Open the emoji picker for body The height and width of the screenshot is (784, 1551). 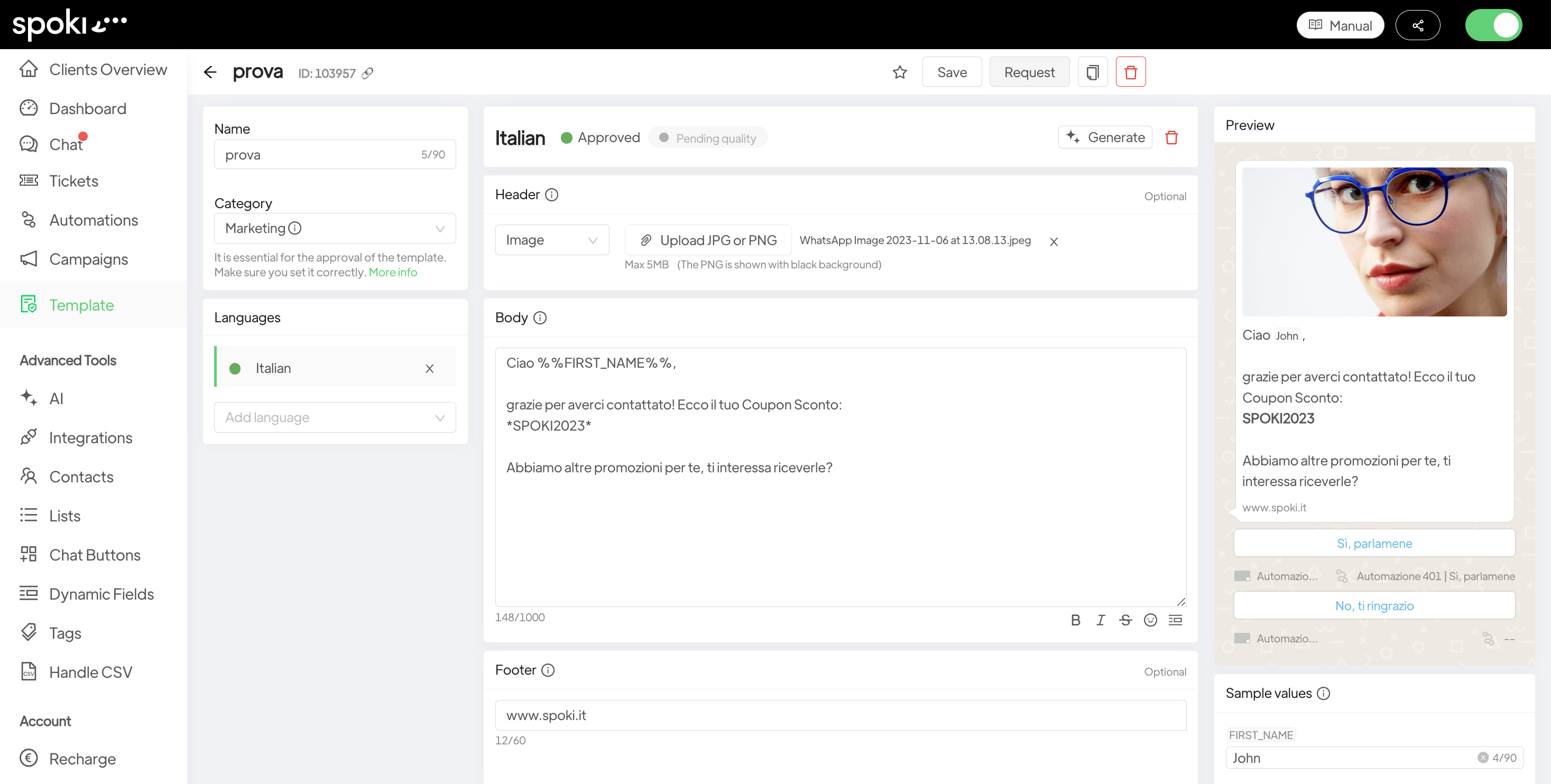pos(1150,620)
